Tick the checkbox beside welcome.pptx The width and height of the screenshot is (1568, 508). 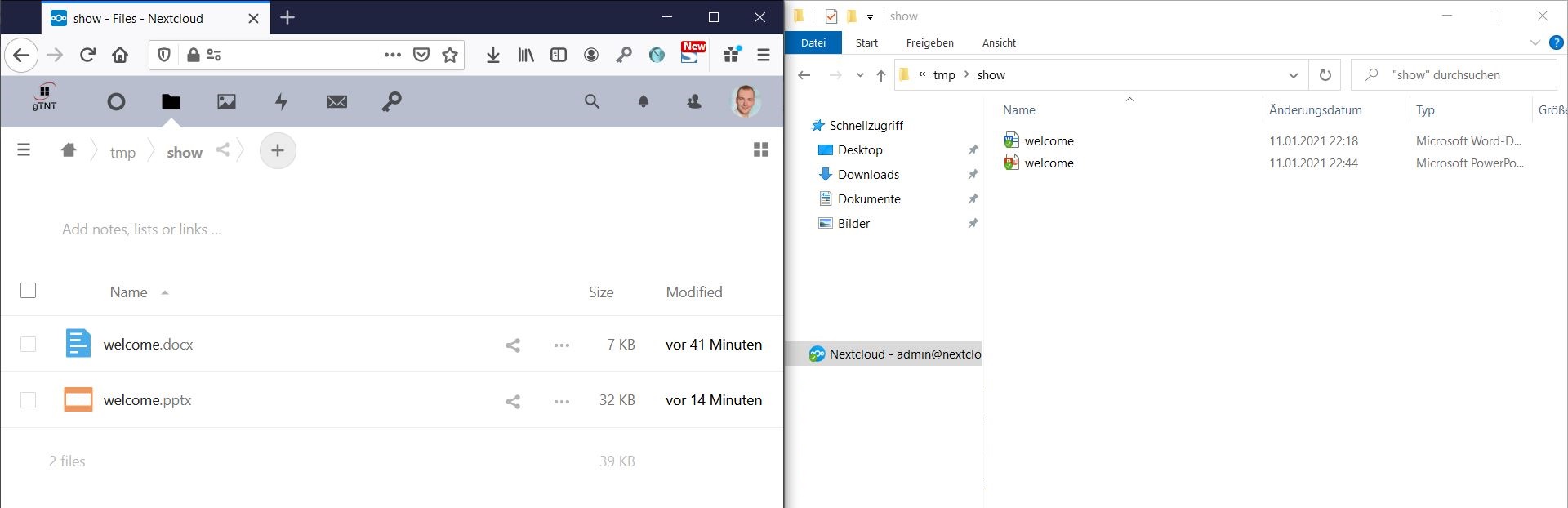29,400
